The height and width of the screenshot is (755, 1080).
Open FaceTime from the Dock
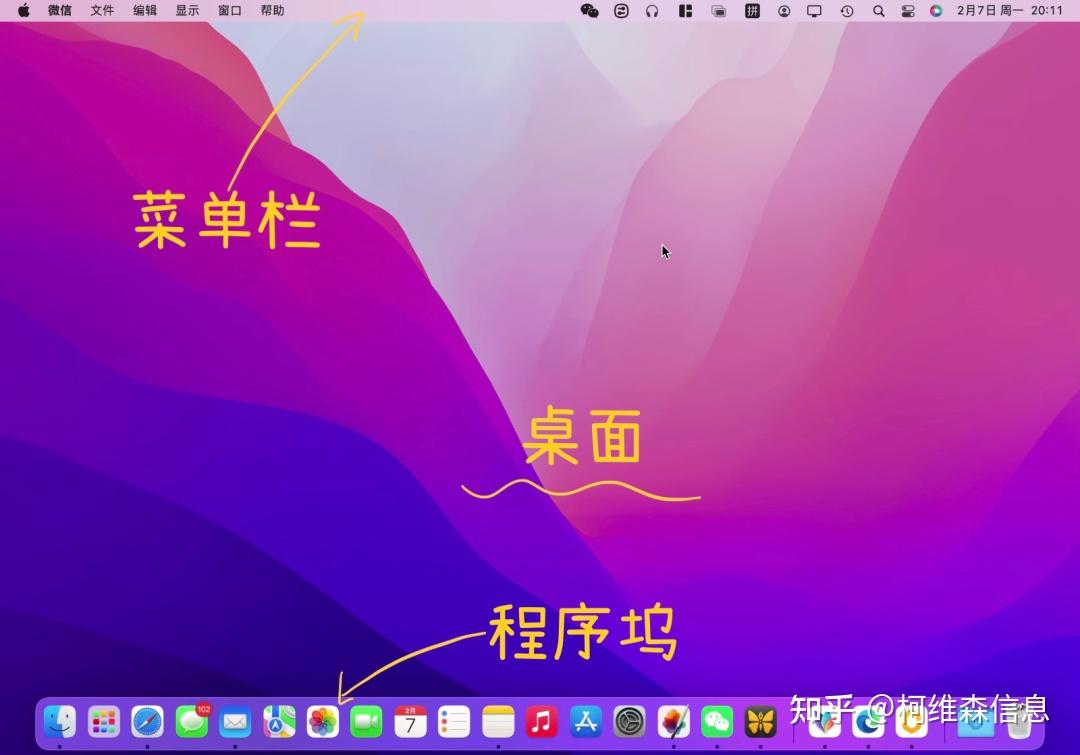pyautogui.click(x=366, y=722)
